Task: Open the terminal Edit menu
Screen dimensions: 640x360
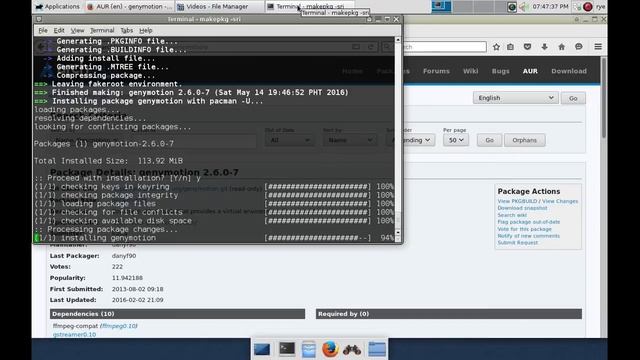Action: pos(59,30)
